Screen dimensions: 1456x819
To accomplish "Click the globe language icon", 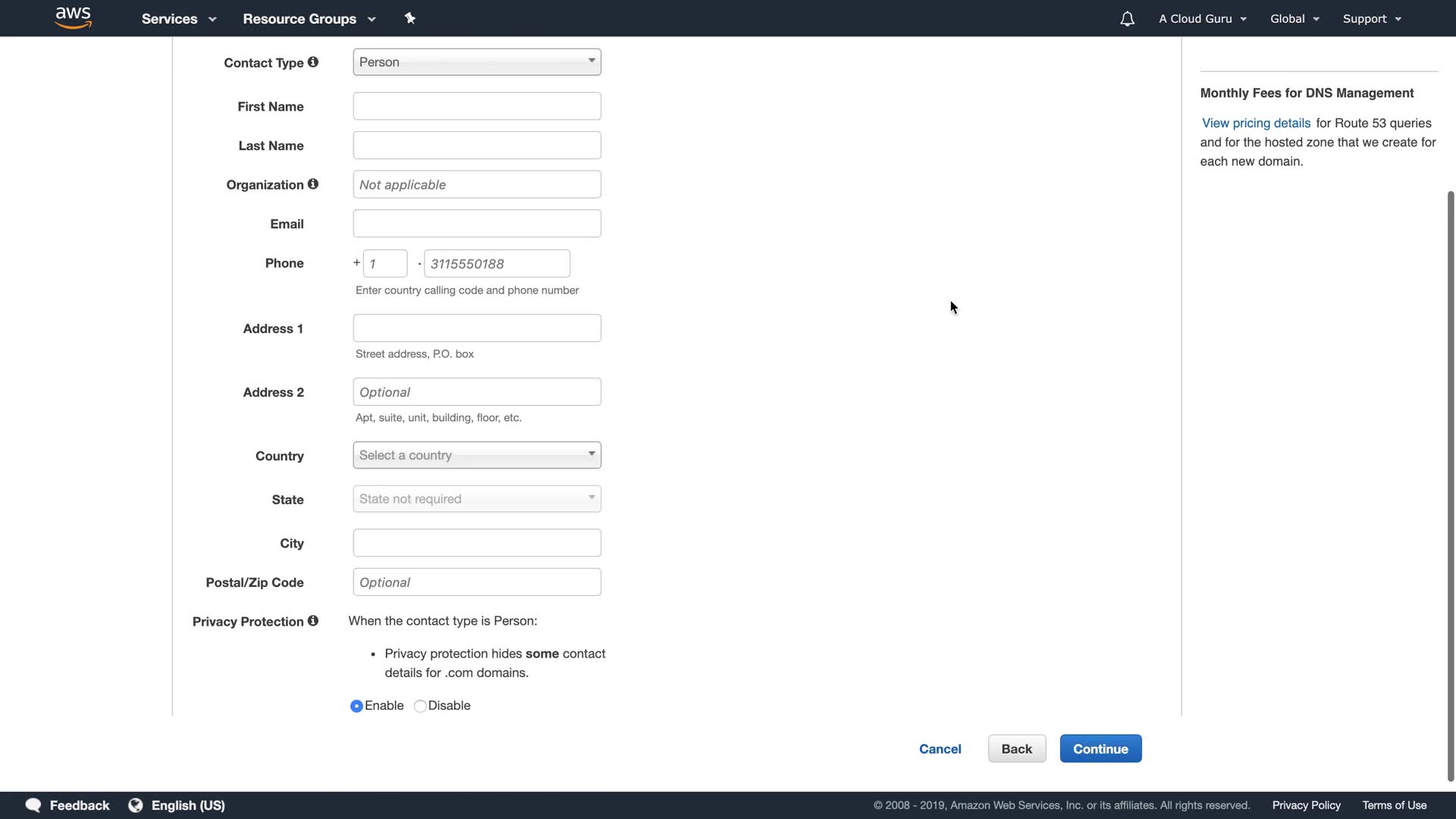I will pos(136,805).
